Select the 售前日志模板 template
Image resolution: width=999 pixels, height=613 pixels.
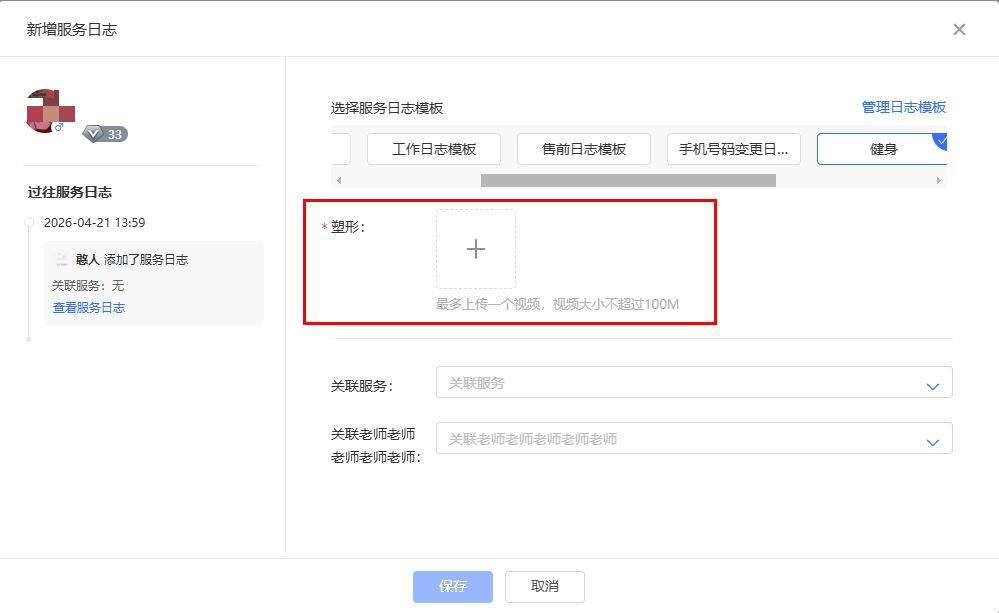click(x=584, y=149)
